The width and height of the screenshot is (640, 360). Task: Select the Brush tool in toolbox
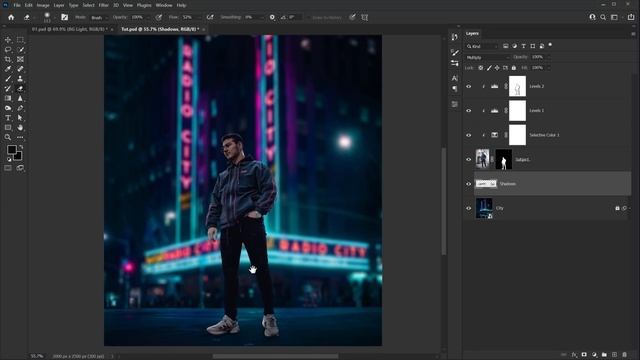point(8,79)
